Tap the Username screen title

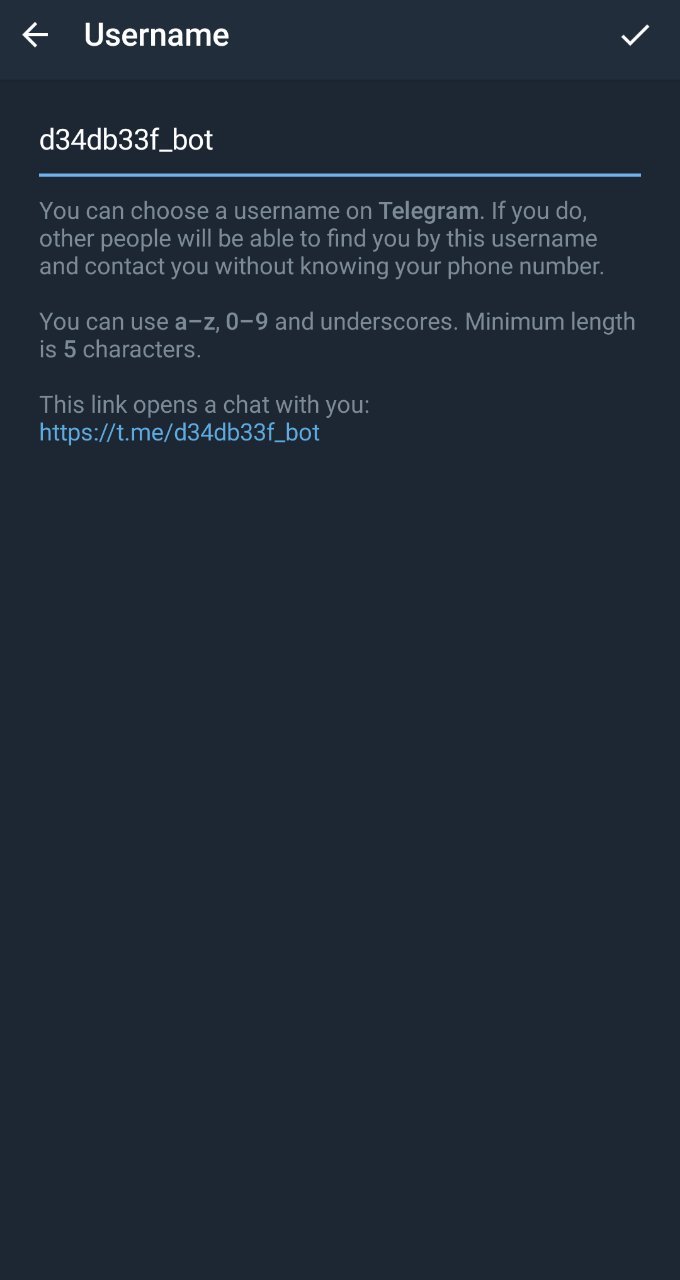pos(157,36)
